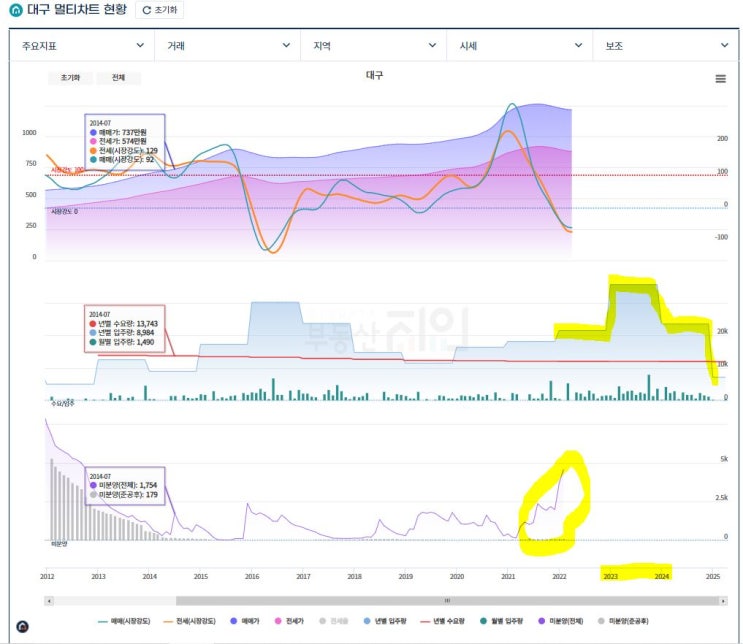Toggle the 년별 입주량 legend series
Viewport: 743px width, 644px height.
[385, 621]
